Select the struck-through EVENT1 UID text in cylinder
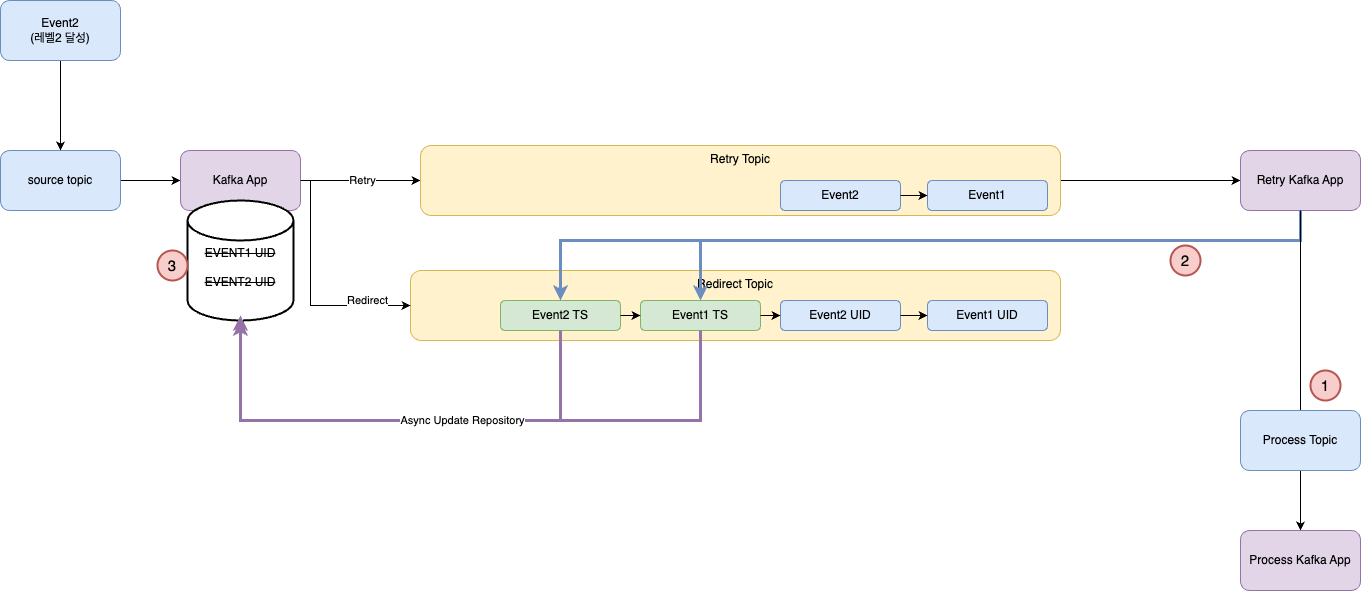Image resolution: width=1361 pixels, height=592 pixels. pos(240,253)
